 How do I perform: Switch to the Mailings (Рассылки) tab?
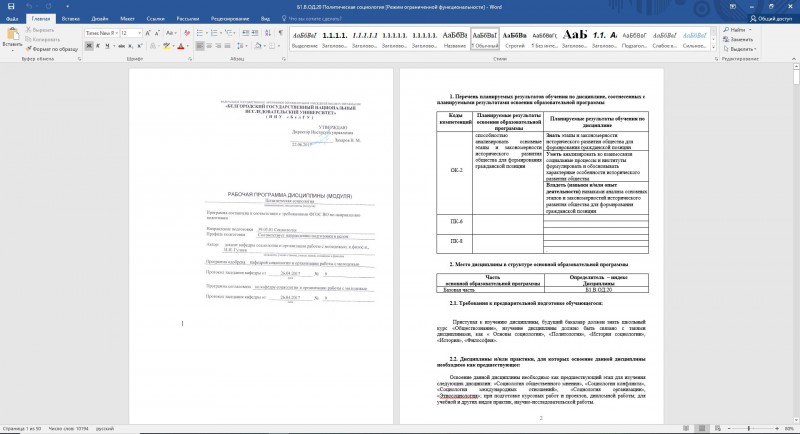(x=188, y=19)
